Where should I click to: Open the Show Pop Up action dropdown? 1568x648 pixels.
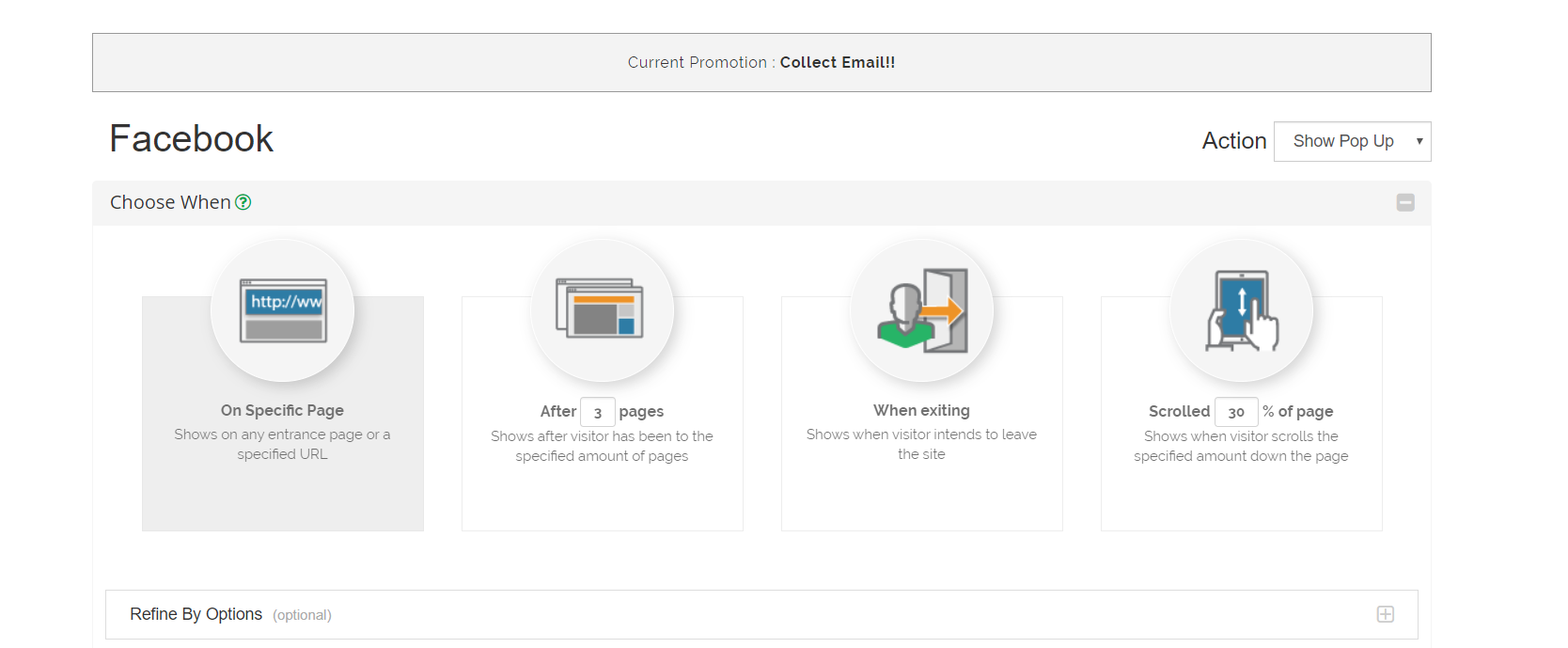pos(1352,141)
